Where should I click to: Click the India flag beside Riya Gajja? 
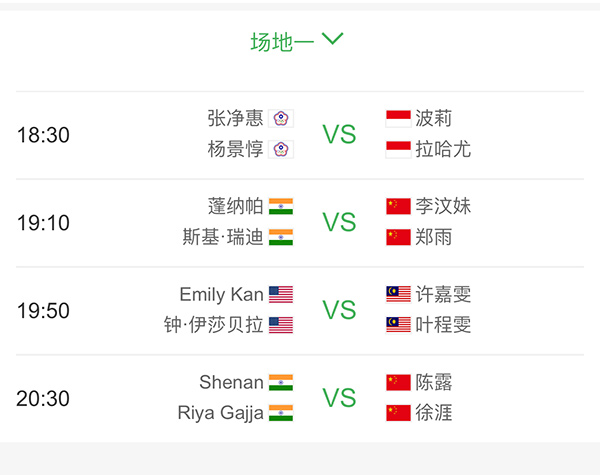pyautogui.click(x=281, y=413)
